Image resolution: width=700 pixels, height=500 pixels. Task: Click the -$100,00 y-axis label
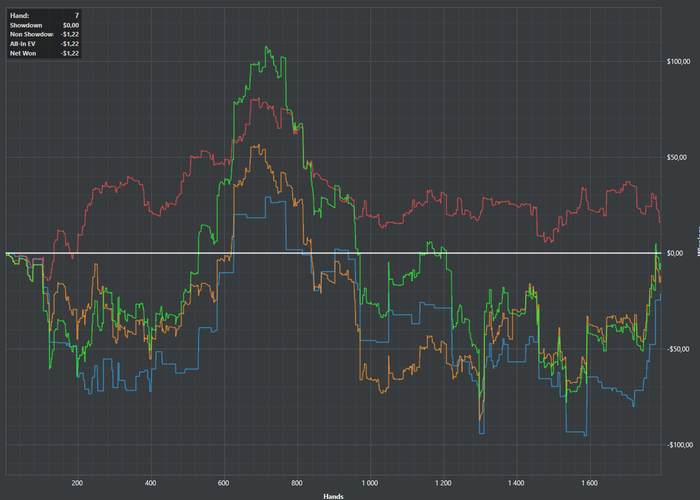[678, 445]
